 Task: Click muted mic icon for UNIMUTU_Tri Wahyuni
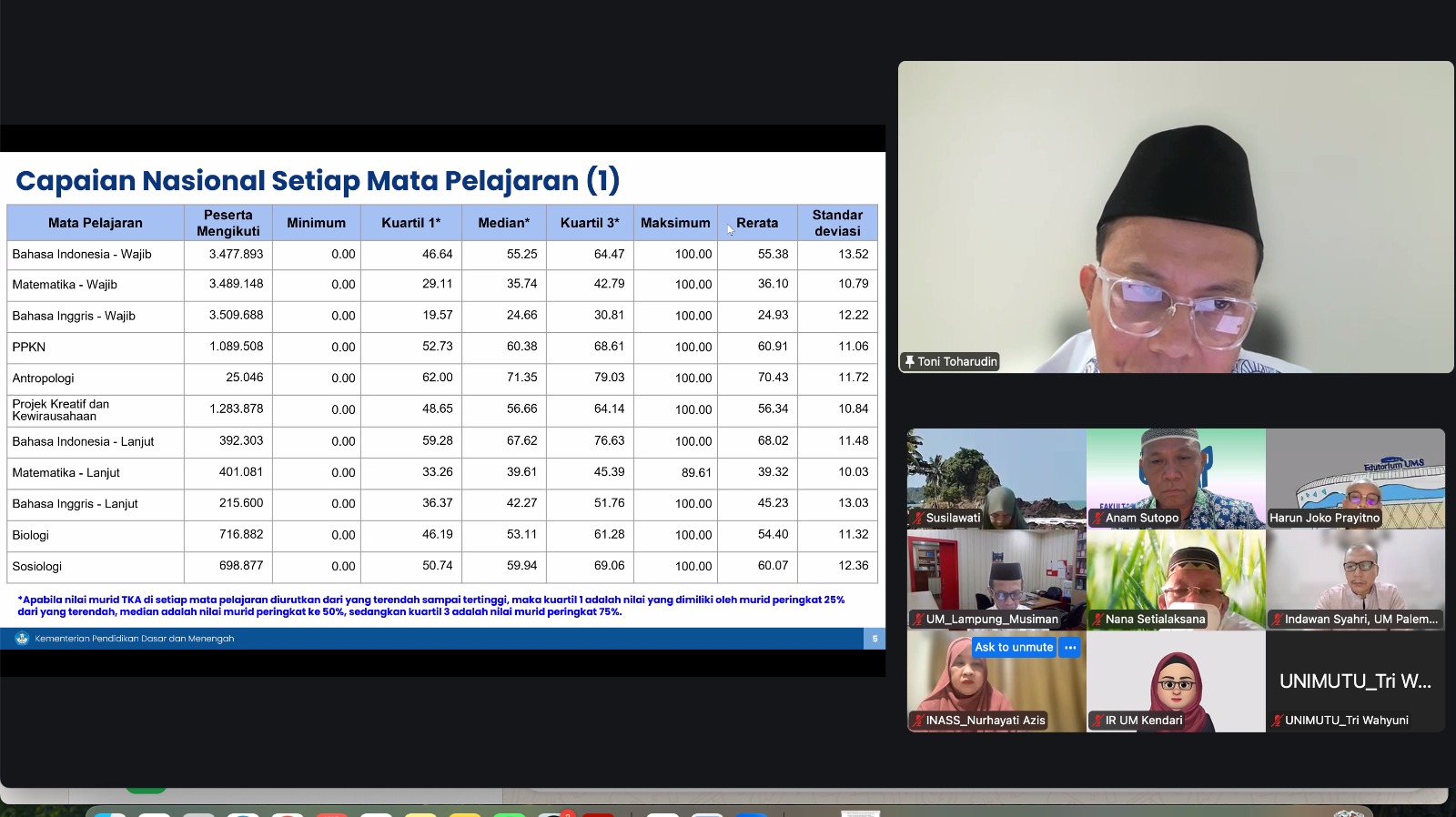(1277, 721)
